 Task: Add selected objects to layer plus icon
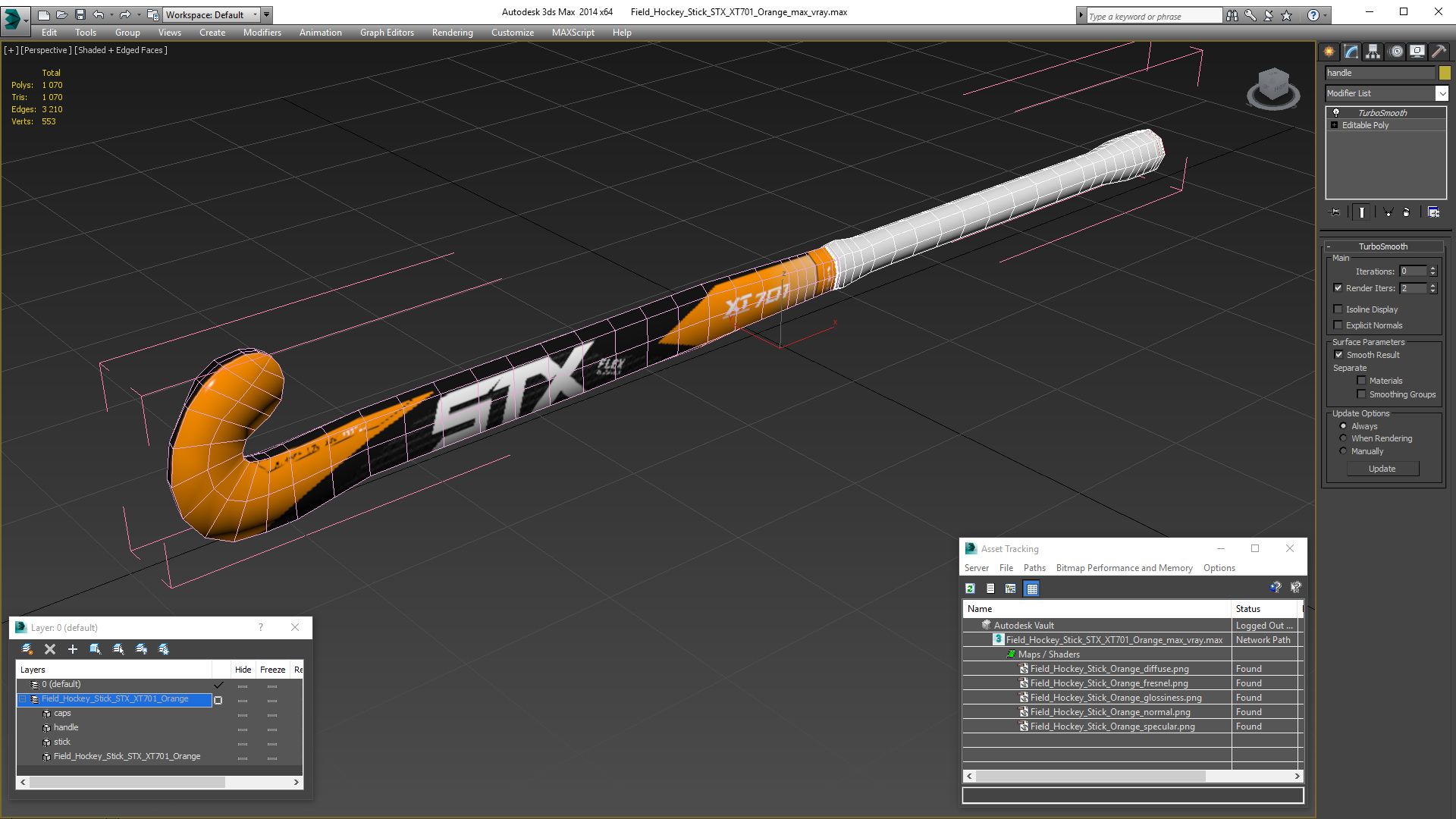click(73, 649)
